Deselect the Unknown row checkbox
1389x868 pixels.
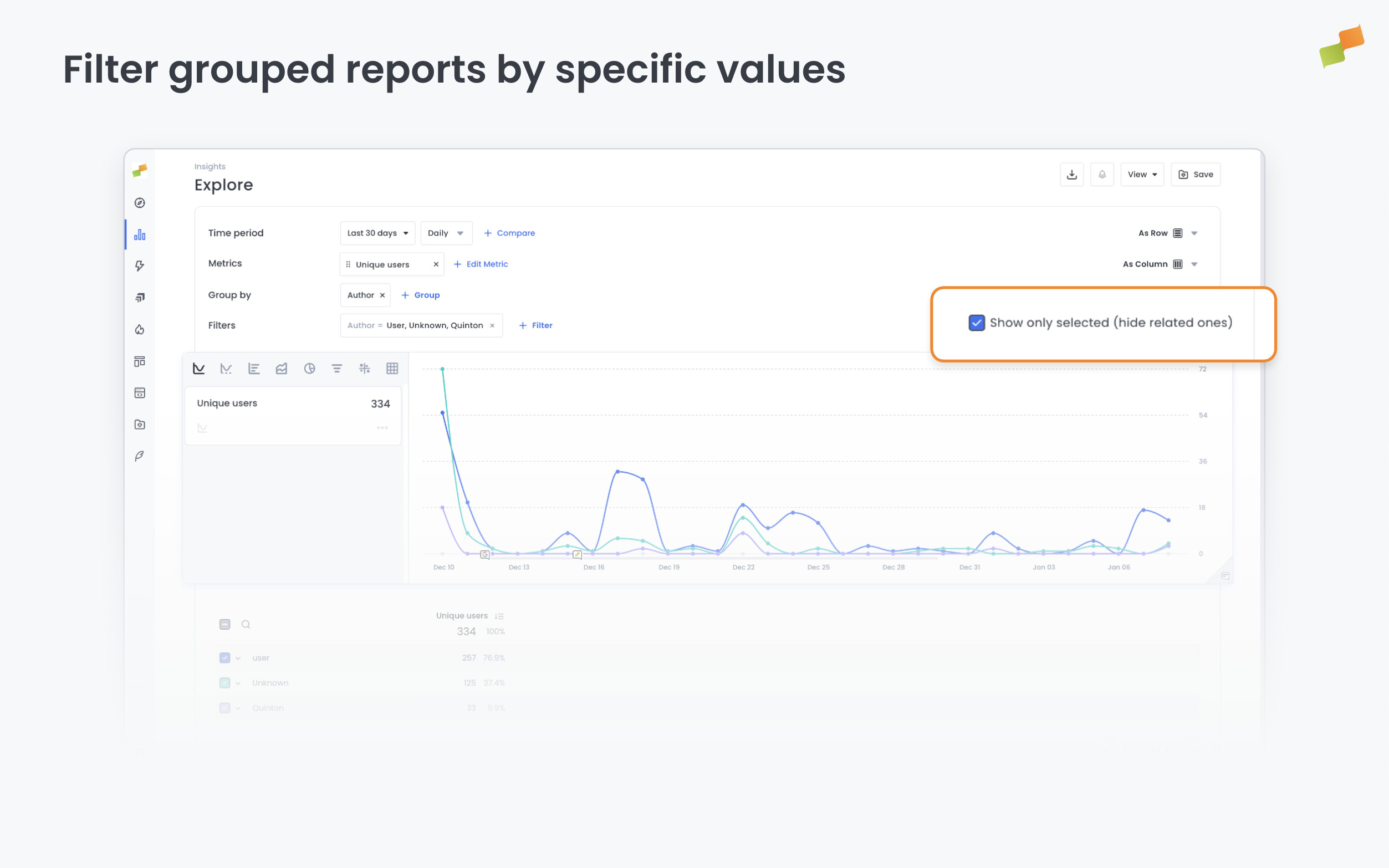pyautogui.click(x=224, y=682)
